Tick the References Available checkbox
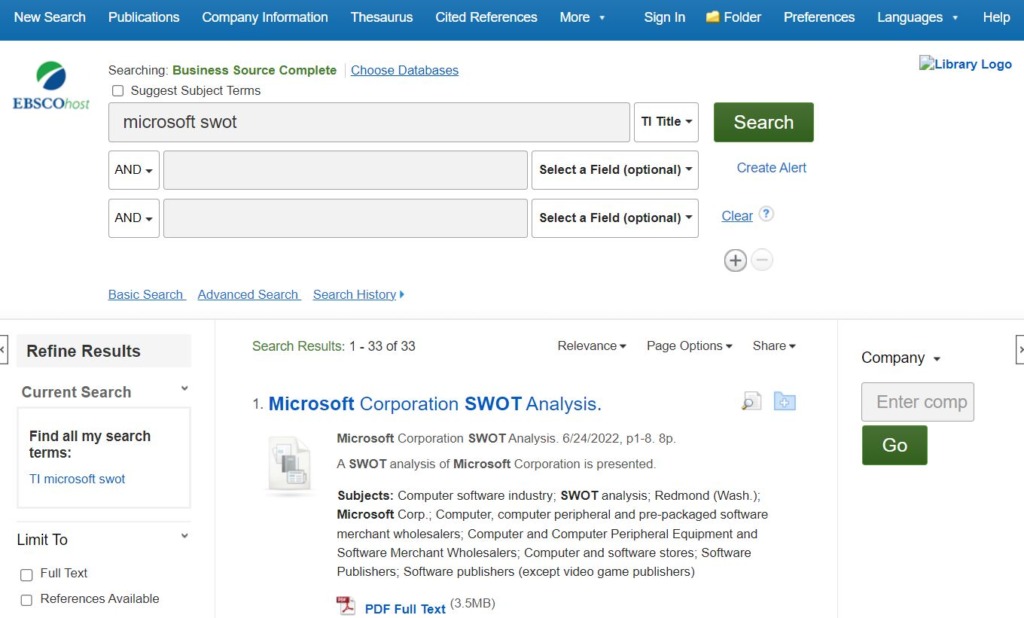This screenshot has width=1024, height=618. point(27,600)
